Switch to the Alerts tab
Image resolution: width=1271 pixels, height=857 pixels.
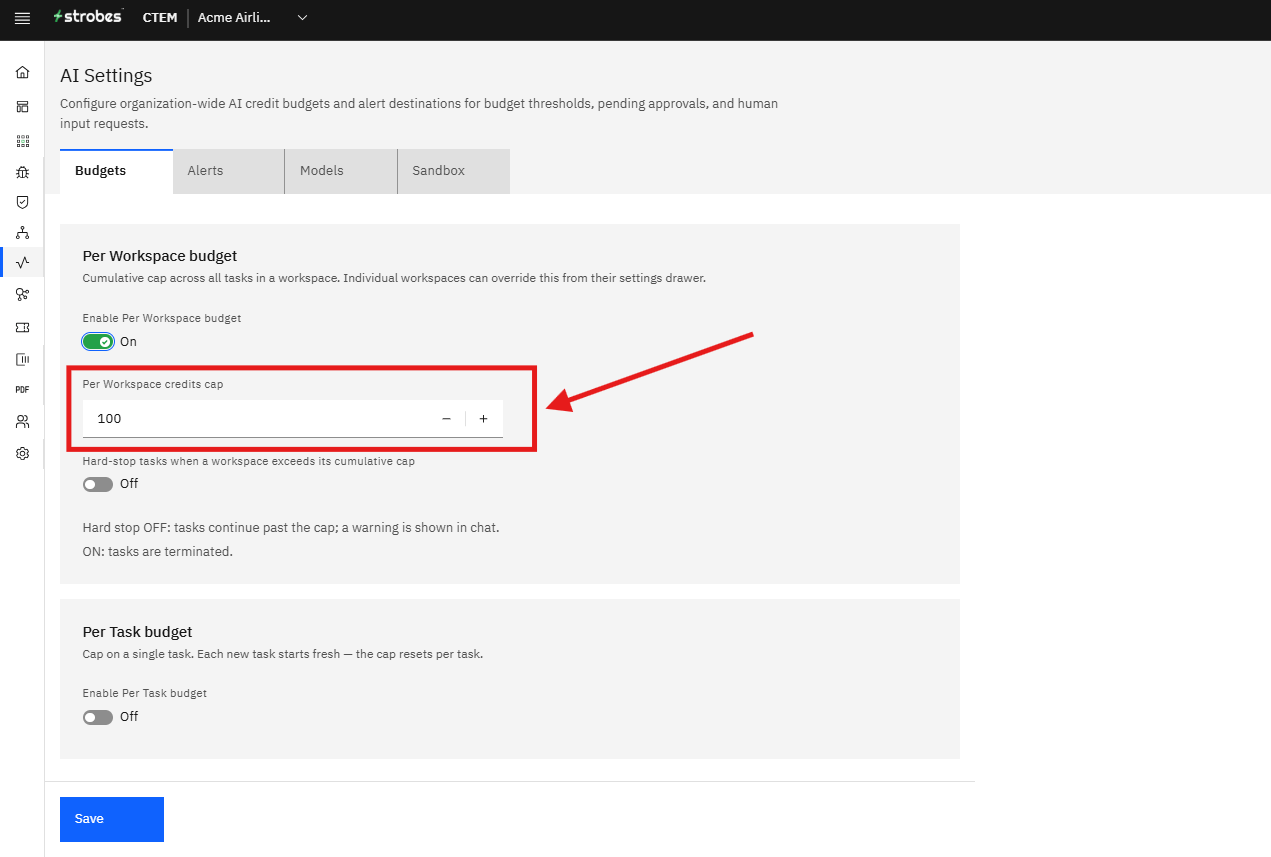click(x=228, y=171)
